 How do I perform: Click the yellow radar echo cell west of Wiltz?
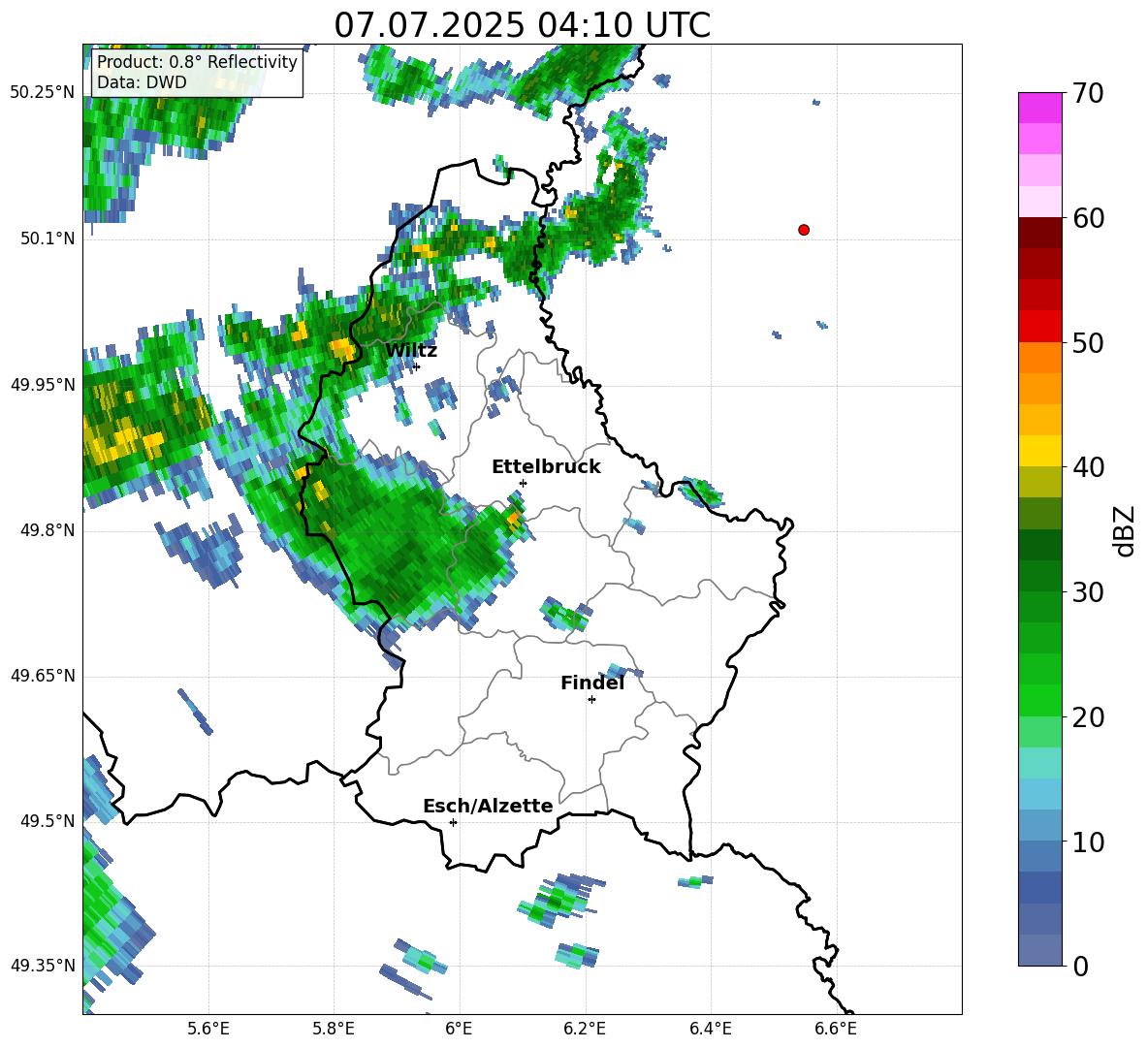[x=340, y=347]
